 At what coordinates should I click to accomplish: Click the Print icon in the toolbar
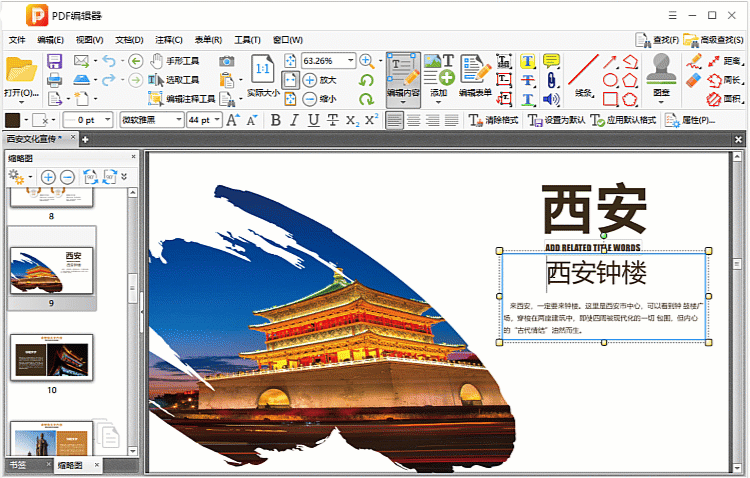click(x=55, y=80)
